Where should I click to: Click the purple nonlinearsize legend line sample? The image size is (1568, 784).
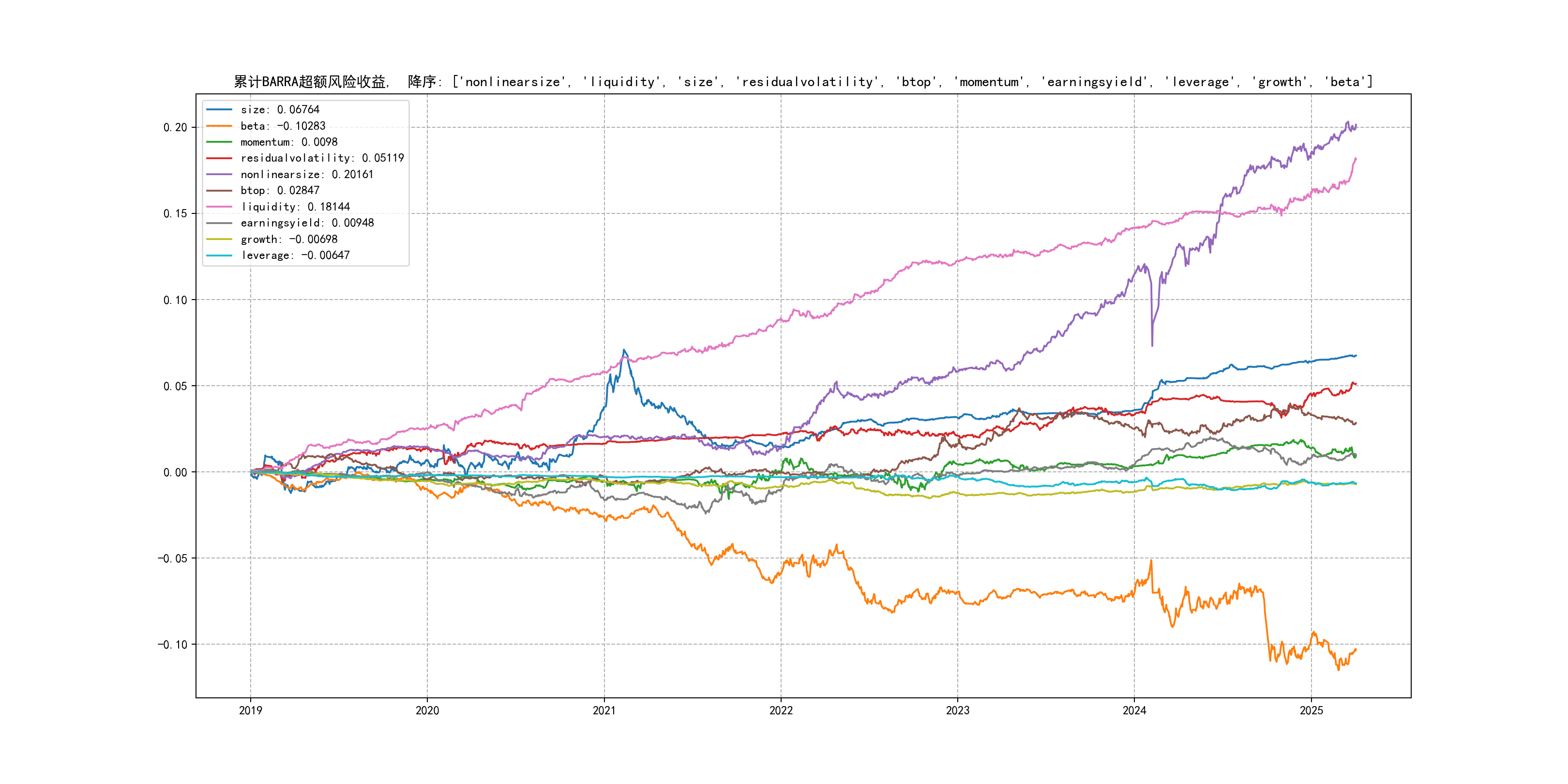coord(219,175)
